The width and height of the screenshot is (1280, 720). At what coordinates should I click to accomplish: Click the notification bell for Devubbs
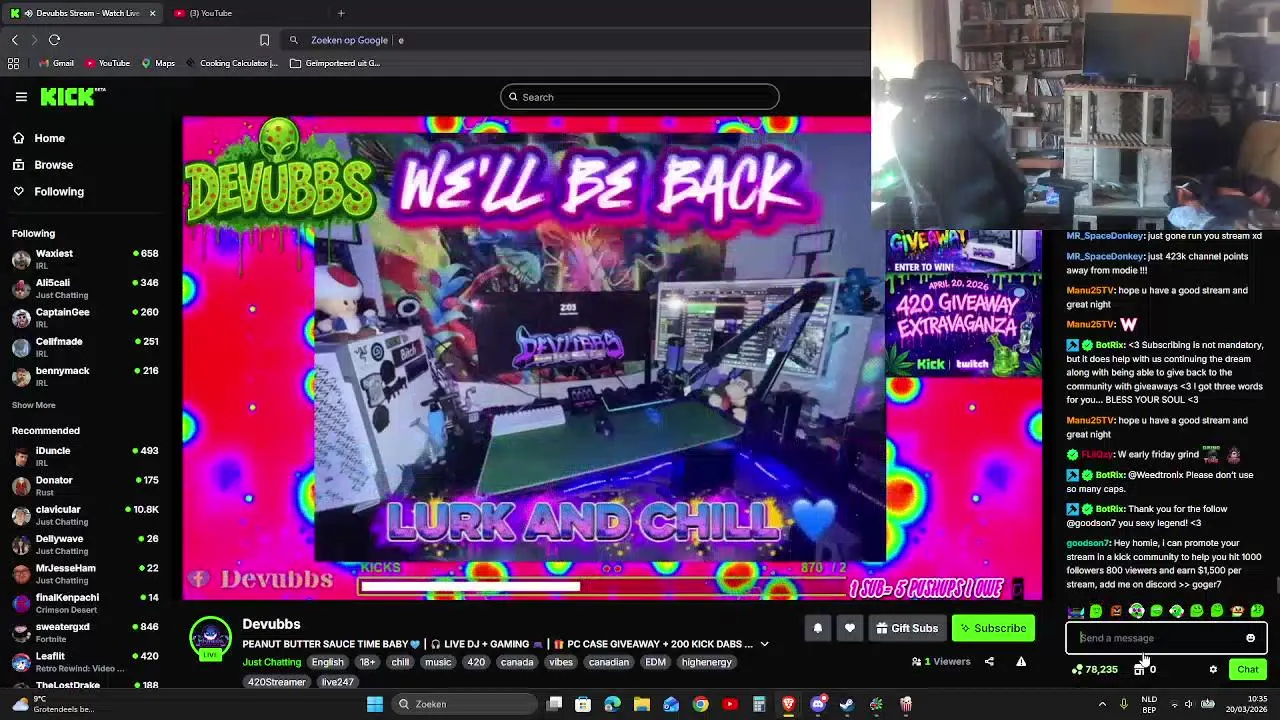point(817,628)
